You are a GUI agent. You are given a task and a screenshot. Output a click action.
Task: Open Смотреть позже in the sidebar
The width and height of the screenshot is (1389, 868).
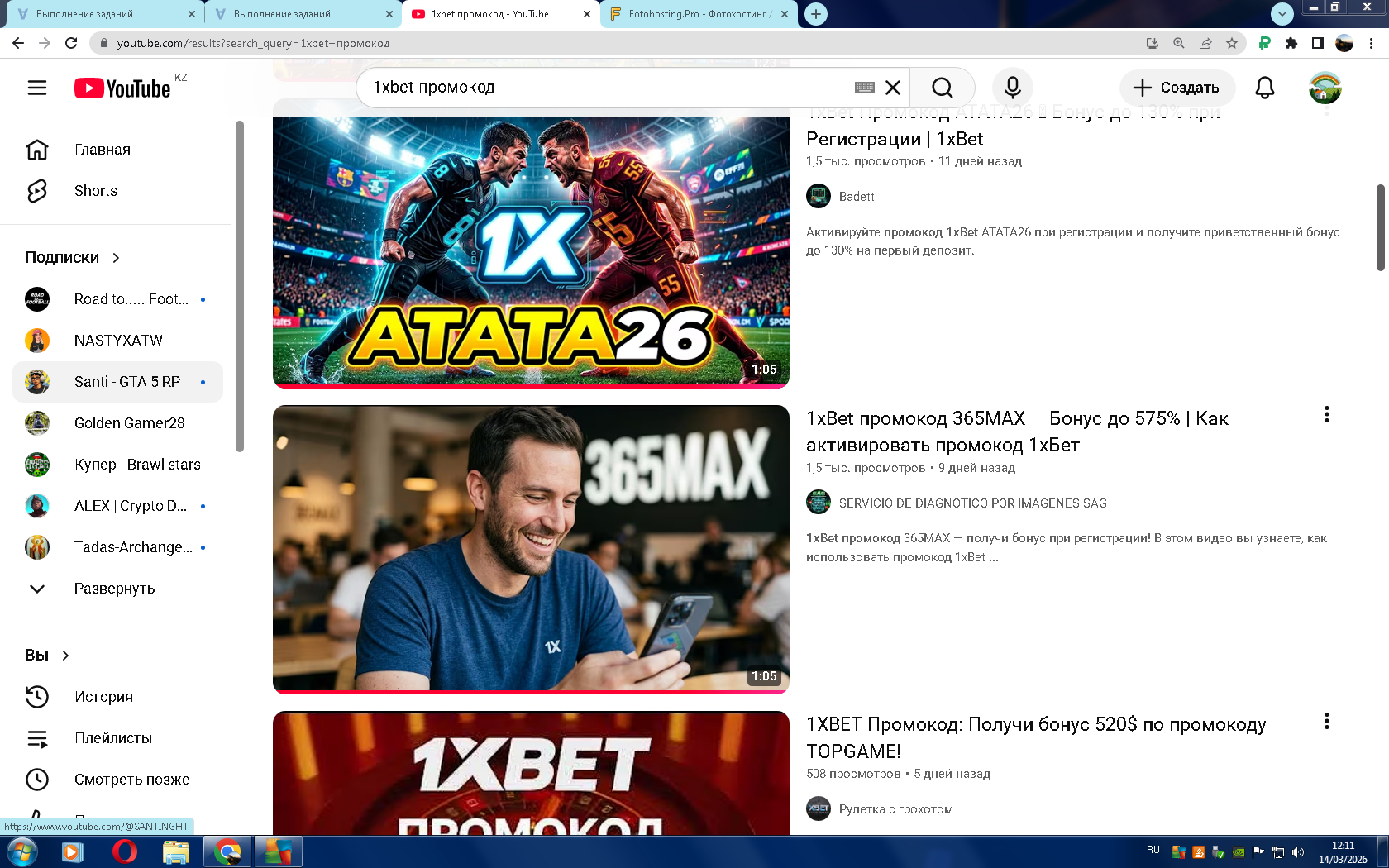(x=117, y=780)
